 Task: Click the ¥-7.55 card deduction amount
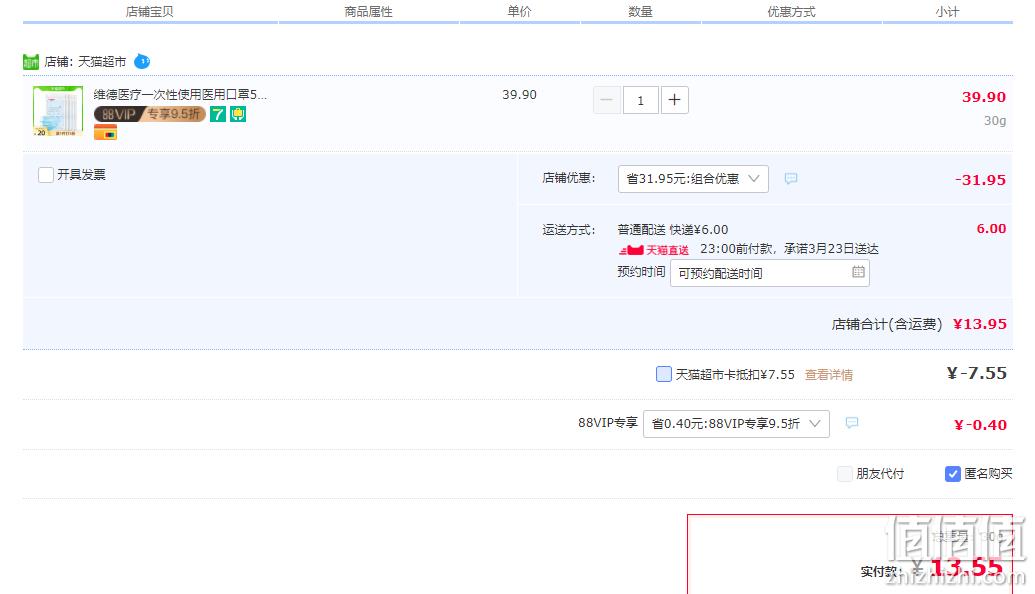977,374
